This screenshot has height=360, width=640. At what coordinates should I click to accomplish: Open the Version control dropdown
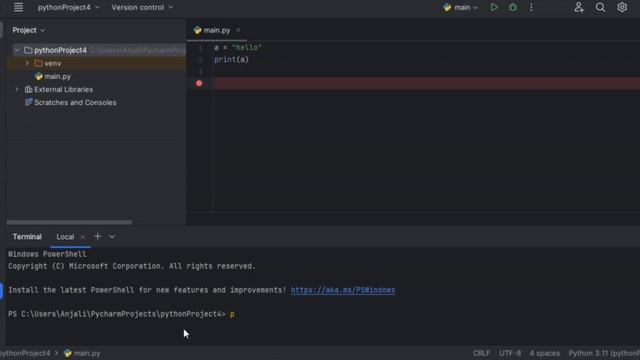tap(142, 7)
